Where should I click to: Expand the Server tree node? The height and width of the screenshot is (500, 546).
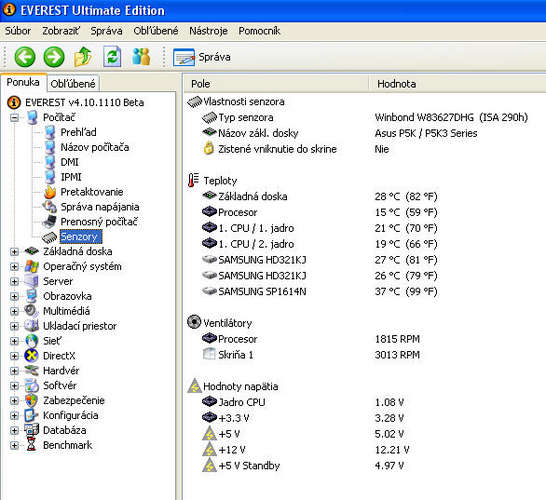tap(14, 281)
